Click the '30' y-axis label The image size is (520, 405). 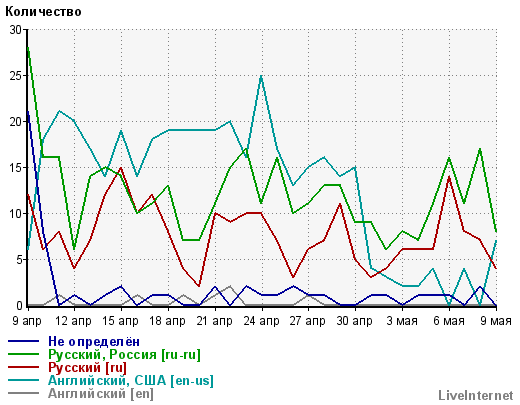click(x=15, y=30)
